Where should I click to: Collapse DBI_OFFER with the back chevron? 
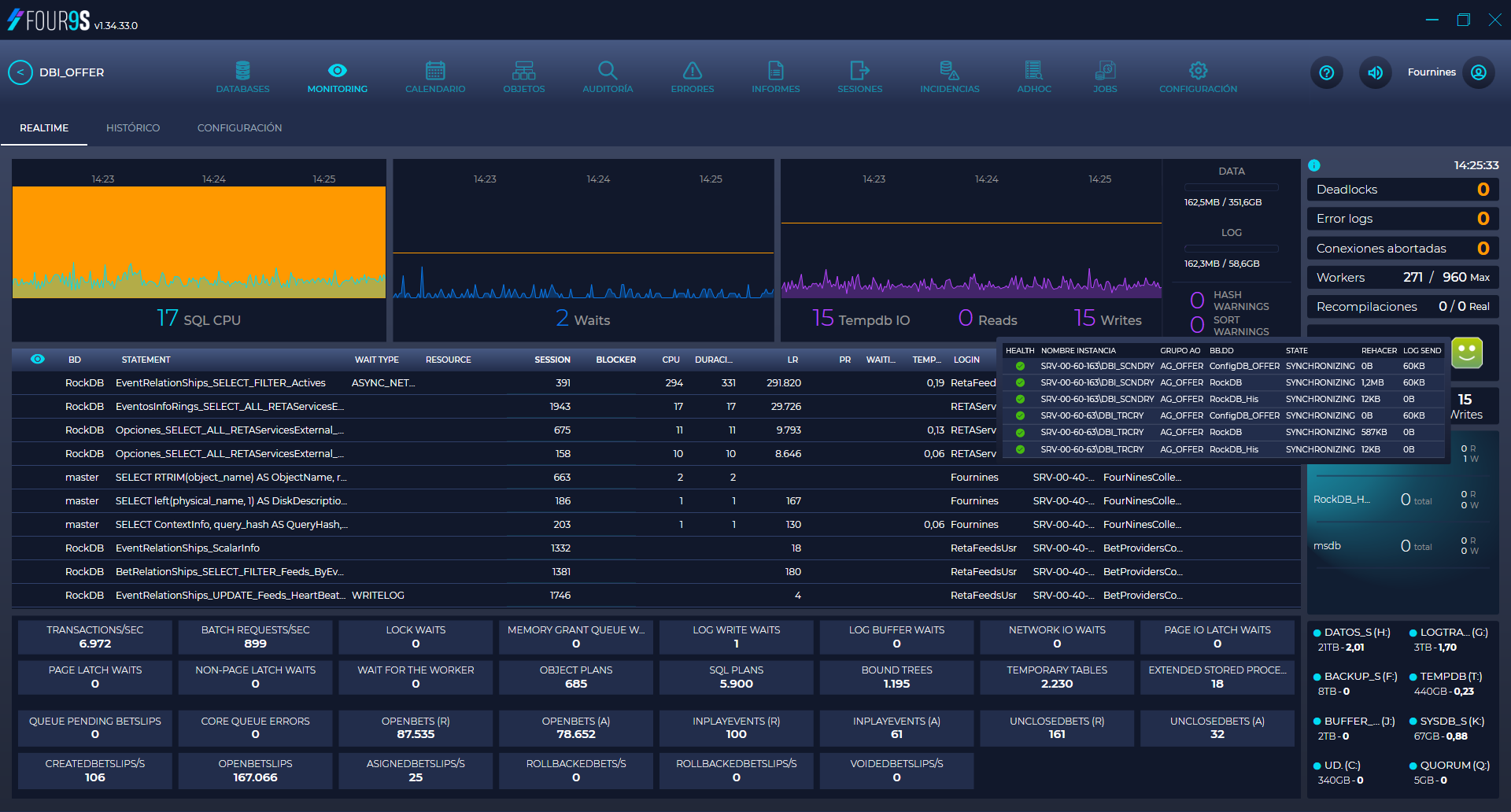(20, 72)
